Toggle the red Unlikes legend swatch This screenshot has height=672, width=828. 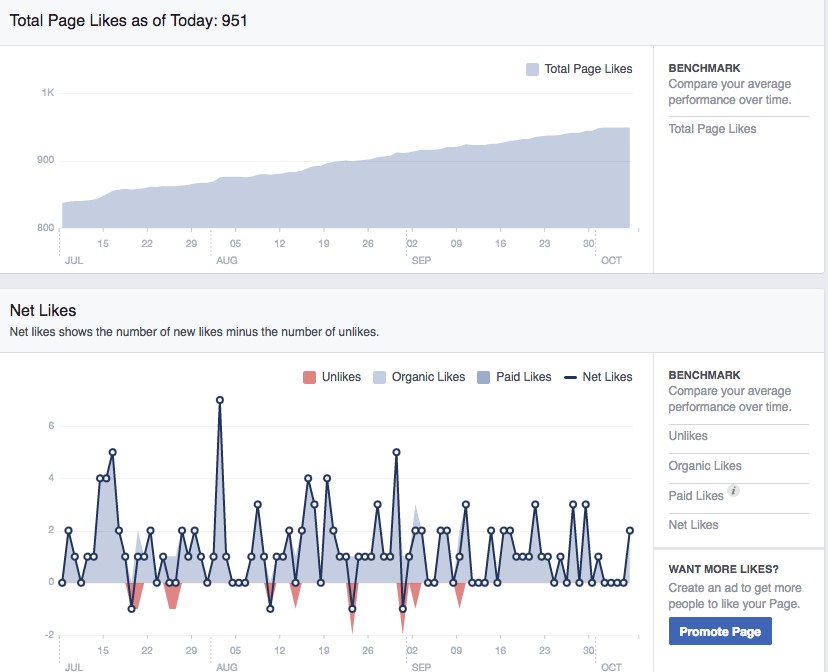tap(309, 377)
